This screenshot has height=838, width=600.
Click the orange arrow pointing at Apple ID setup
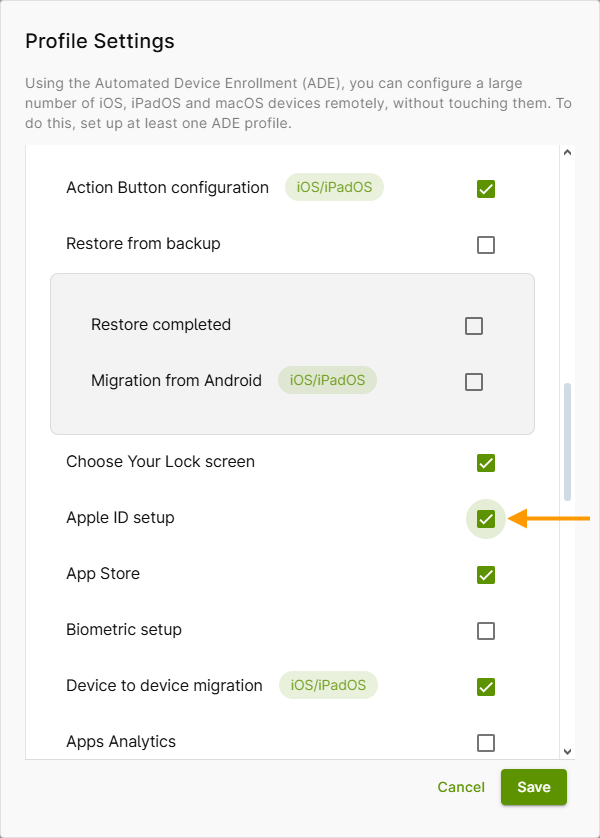pos(548,518)
